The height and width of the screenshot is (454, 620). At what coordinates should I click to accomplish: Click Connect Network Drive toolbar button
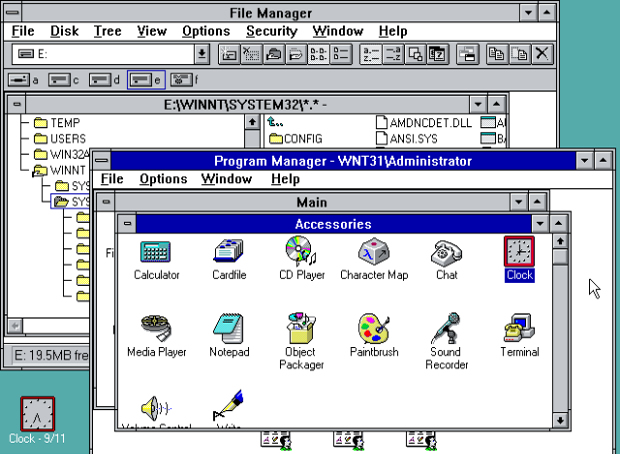(x=229, y=54)
